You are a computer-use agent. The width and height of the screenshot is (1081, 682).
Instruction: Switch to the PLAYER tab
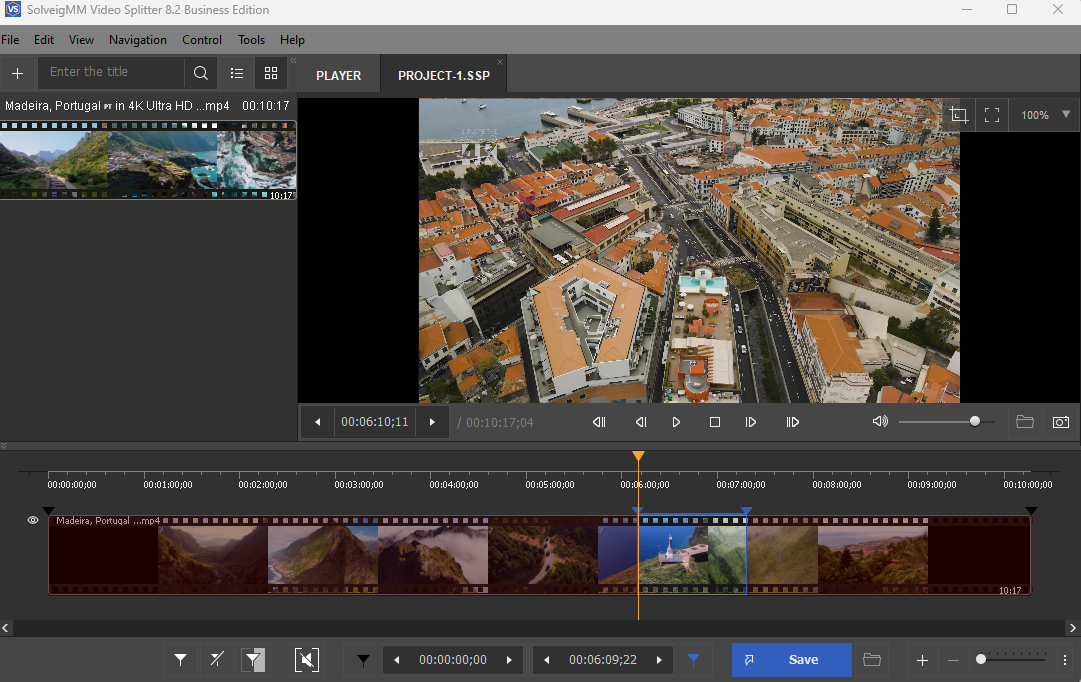[x=338, y=75]
